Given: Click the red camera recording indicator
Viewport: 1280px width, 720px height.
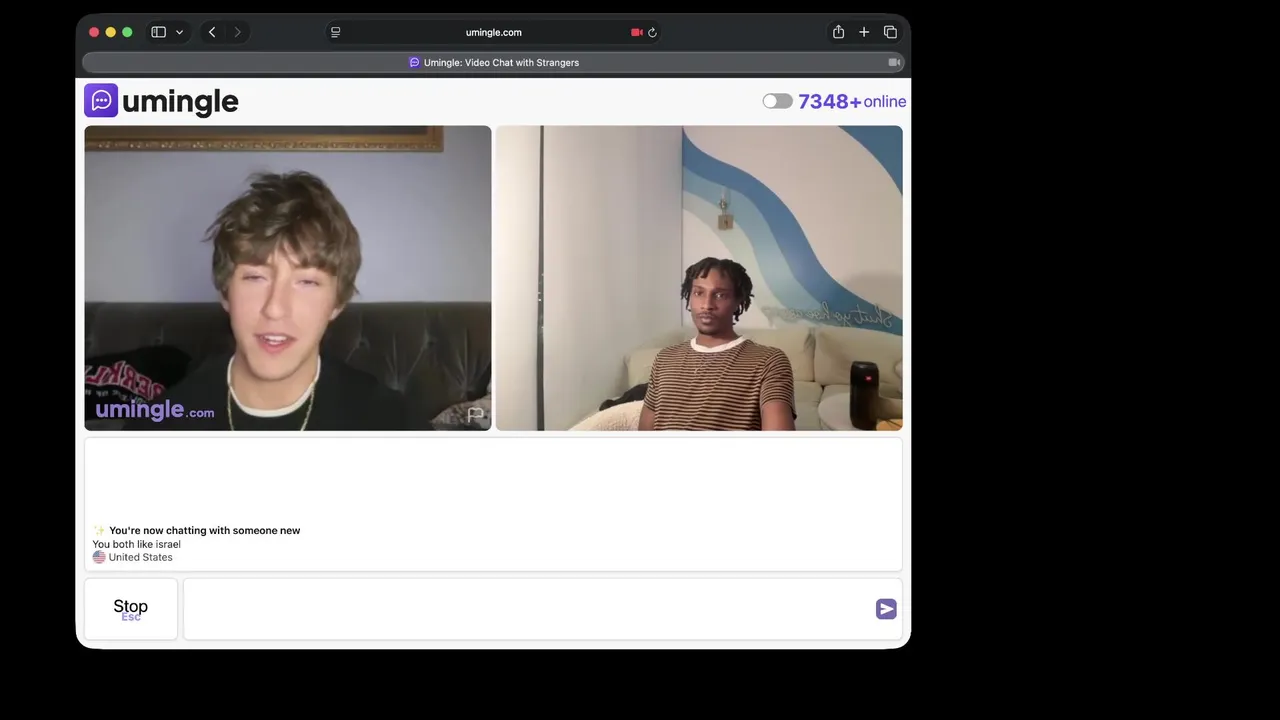Looking at the screenshot, I should pos(636,32).
